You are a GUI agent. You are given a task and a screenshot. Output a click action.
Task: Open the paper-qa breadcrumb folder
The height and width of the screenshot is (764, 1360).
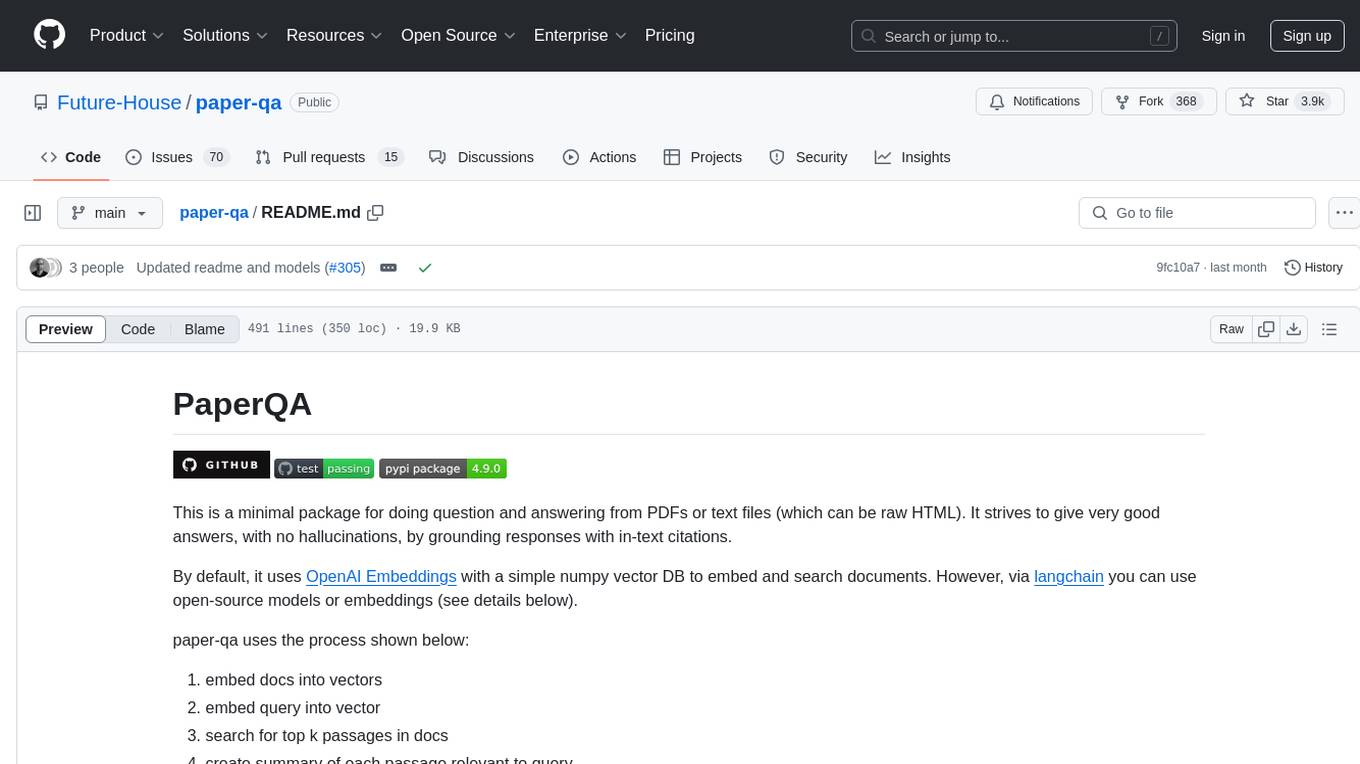[214, 213]
